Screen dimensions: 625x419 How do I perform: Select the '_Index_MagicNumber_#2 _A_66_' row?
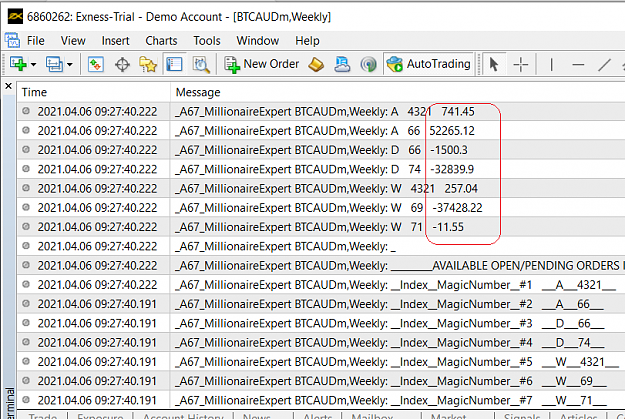321,304
